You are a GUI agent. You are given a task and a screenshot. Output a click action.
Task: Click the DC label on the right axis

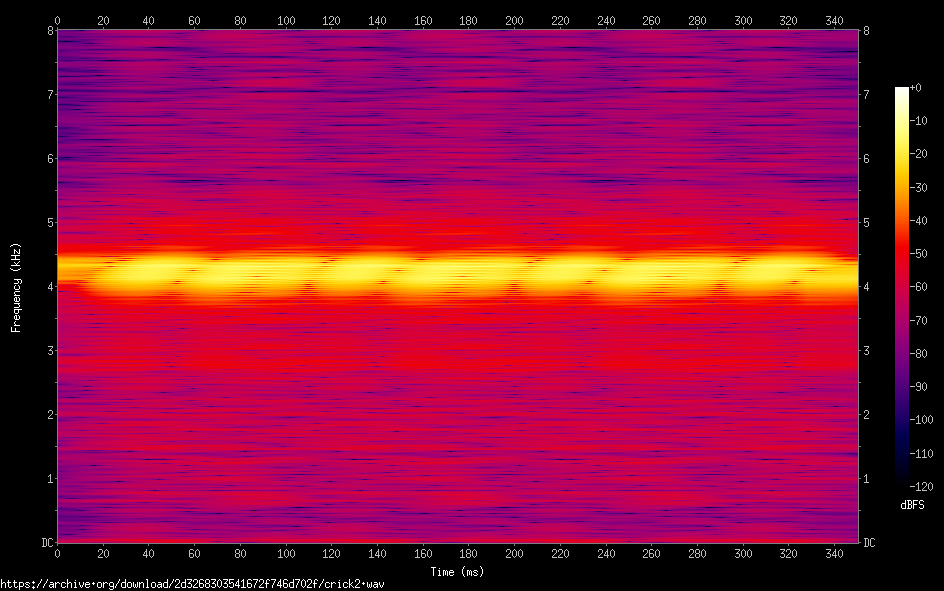pos(869,542)
